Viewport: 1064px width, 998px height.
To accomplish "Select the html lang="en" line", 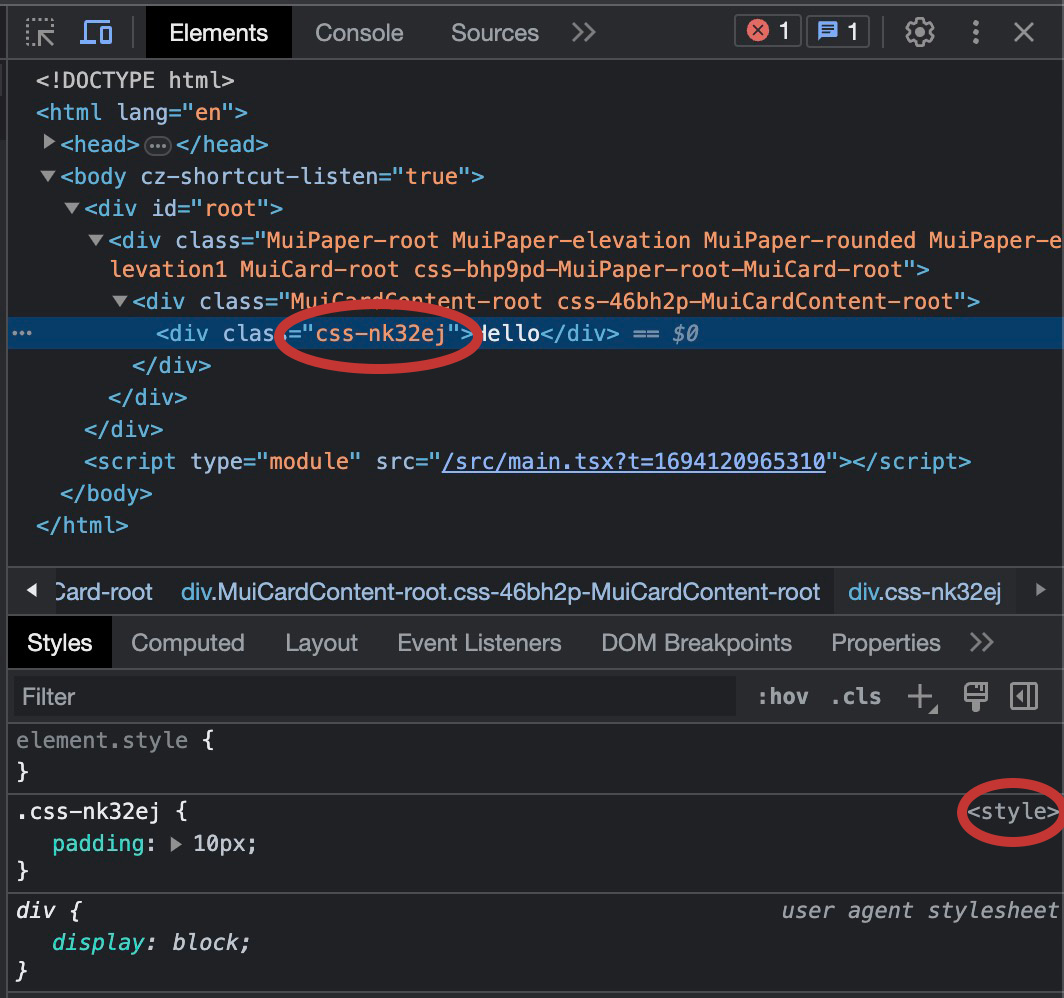I will pos(142,112).
